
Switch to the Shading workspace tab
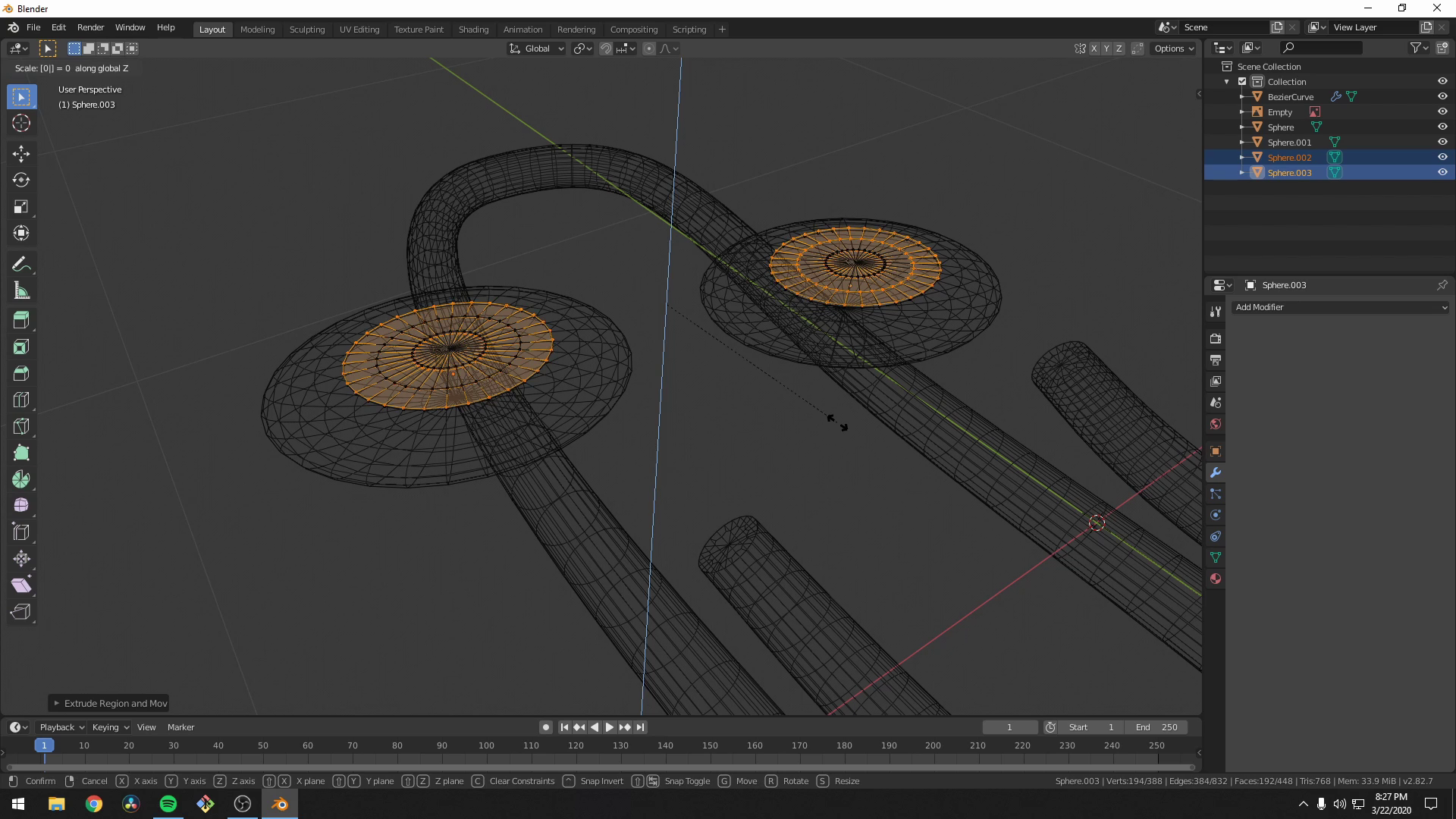(473, 29)
